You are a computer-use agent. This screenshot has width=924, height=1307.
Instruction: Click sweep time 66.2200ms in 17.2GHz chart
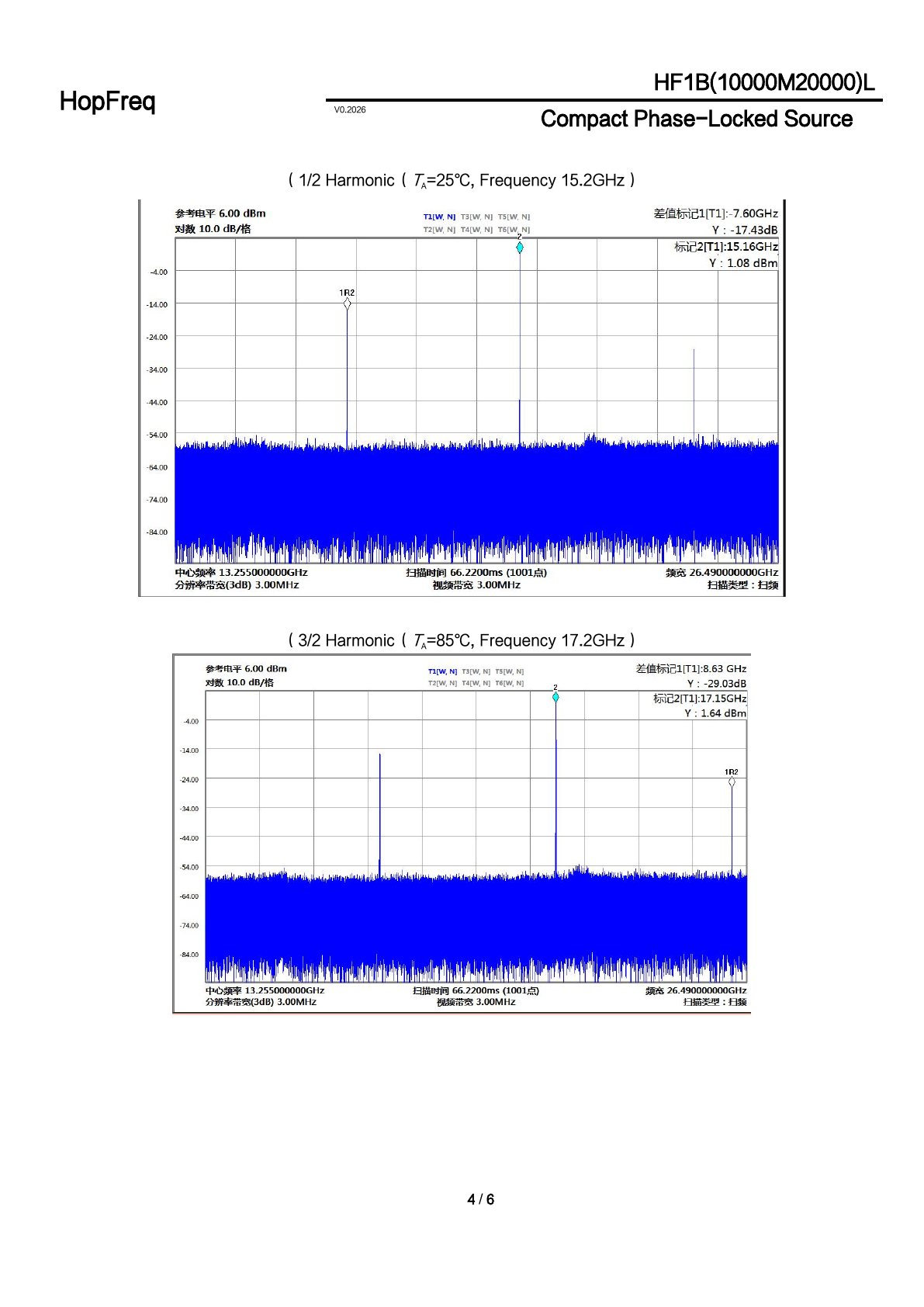[476, 990]
